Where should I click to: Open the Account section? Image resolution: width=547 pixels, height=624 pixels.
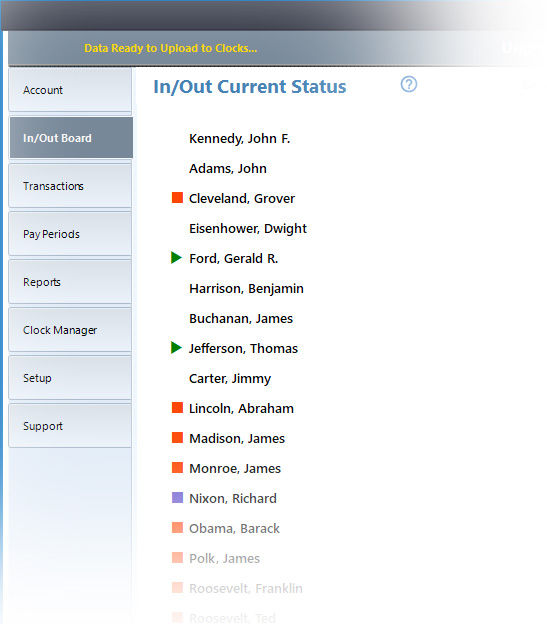click(70, 90)
